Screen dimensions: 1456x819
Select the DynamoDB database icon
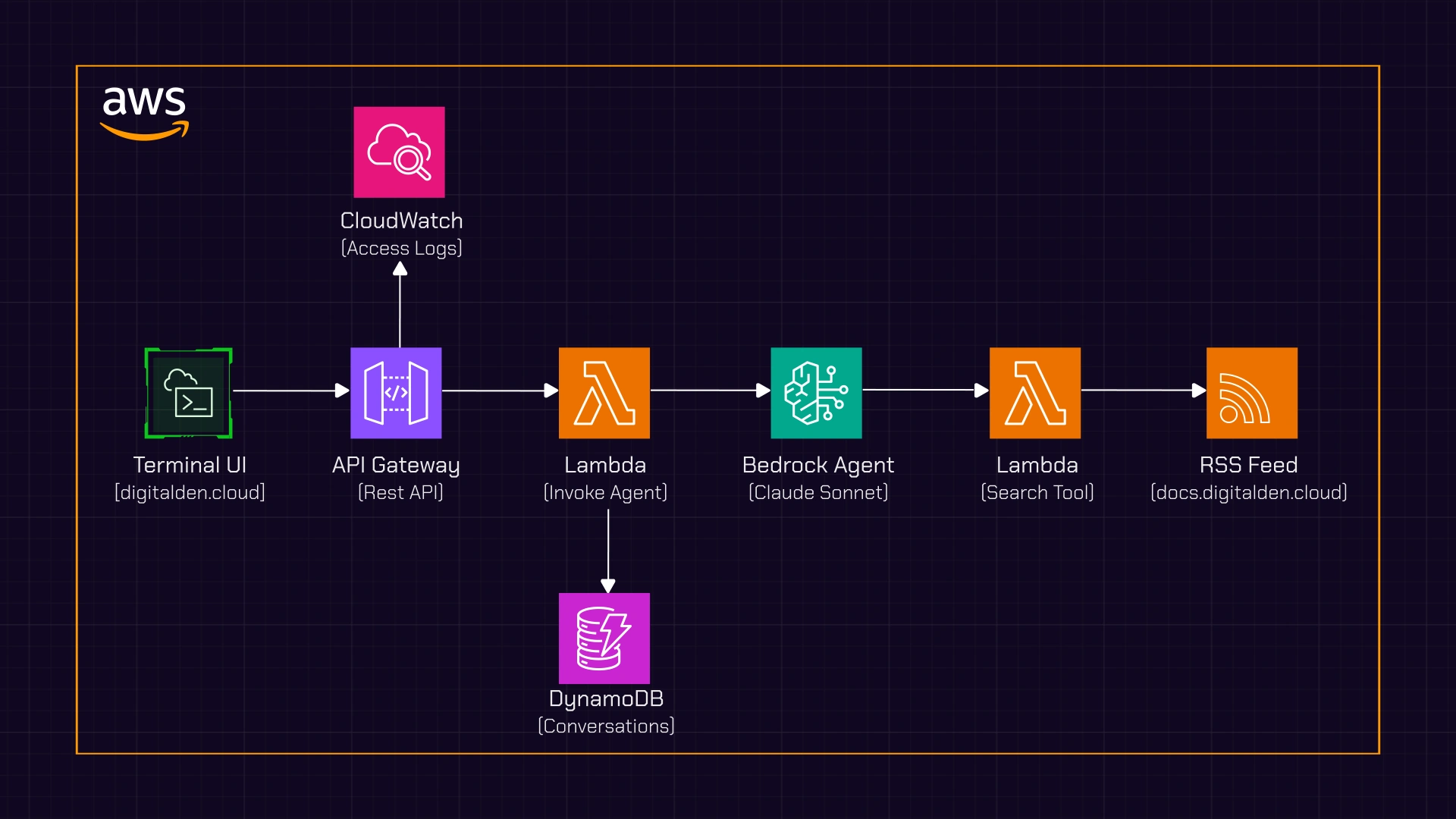(x=604, y=639)
